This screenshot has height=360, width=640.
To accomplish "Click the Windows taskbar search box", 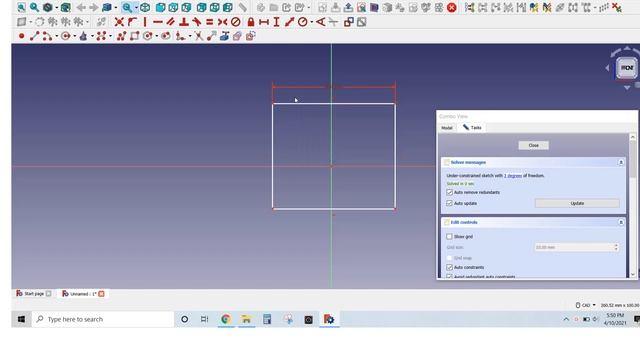I will point(102,319).
